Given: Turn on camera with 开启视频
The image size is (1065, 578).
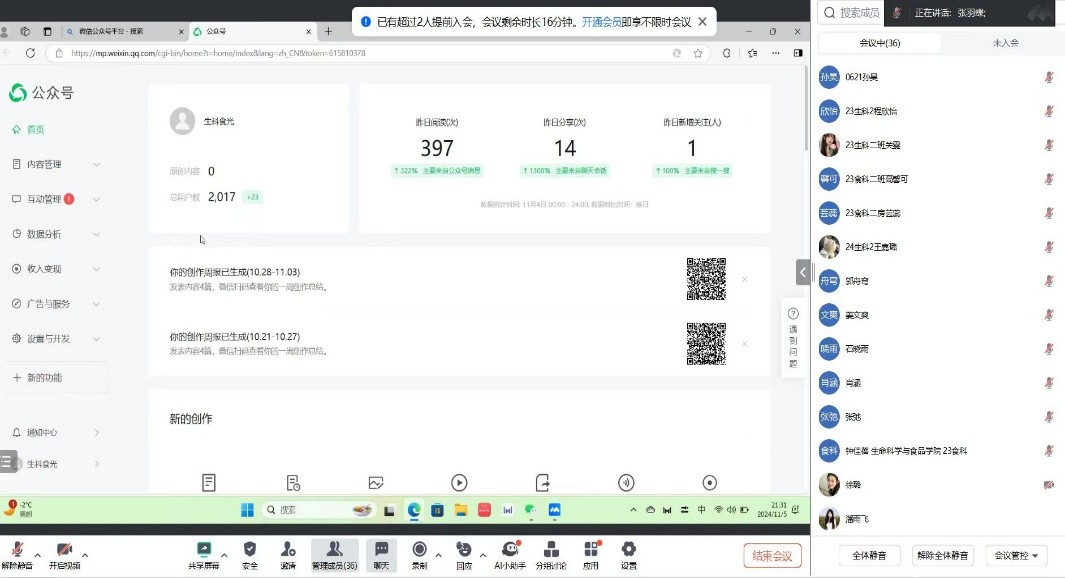Looking at the screenshot, I should 64,550.
